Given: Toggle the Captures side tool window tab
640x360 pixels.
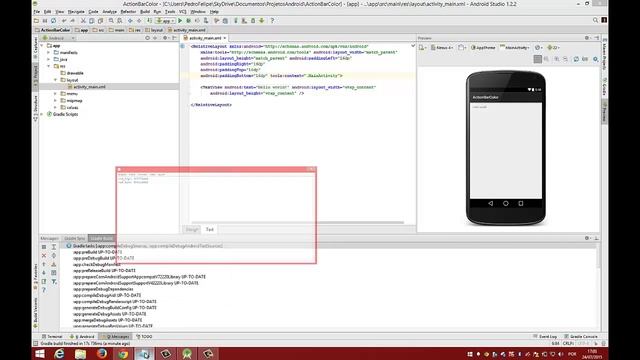Looking at the screenshot, I should pos(36,47).
